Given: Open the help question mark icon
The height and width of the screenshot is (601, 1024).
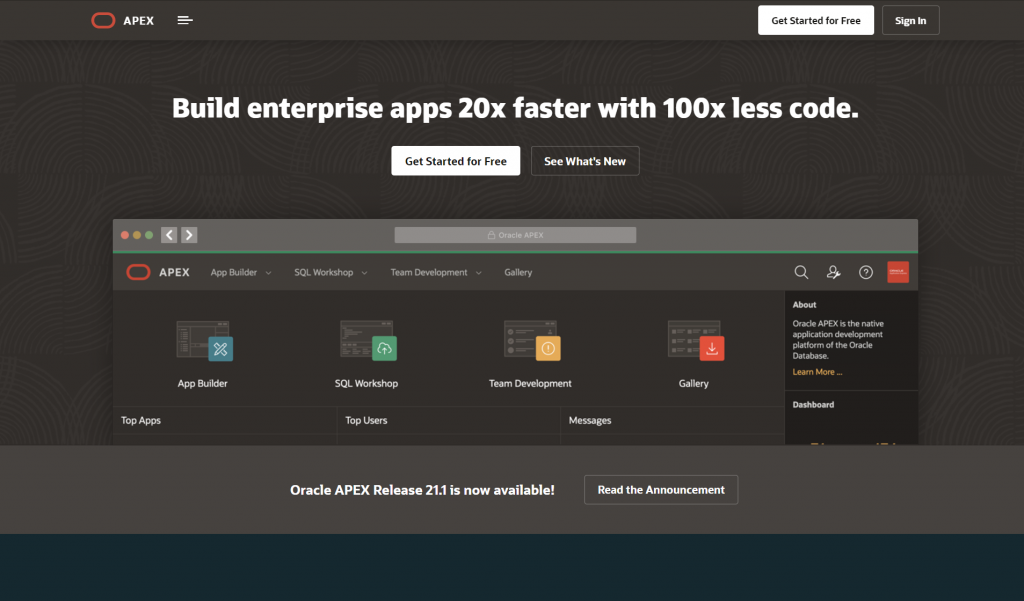Looking at the screenshot, I should 866,272.
